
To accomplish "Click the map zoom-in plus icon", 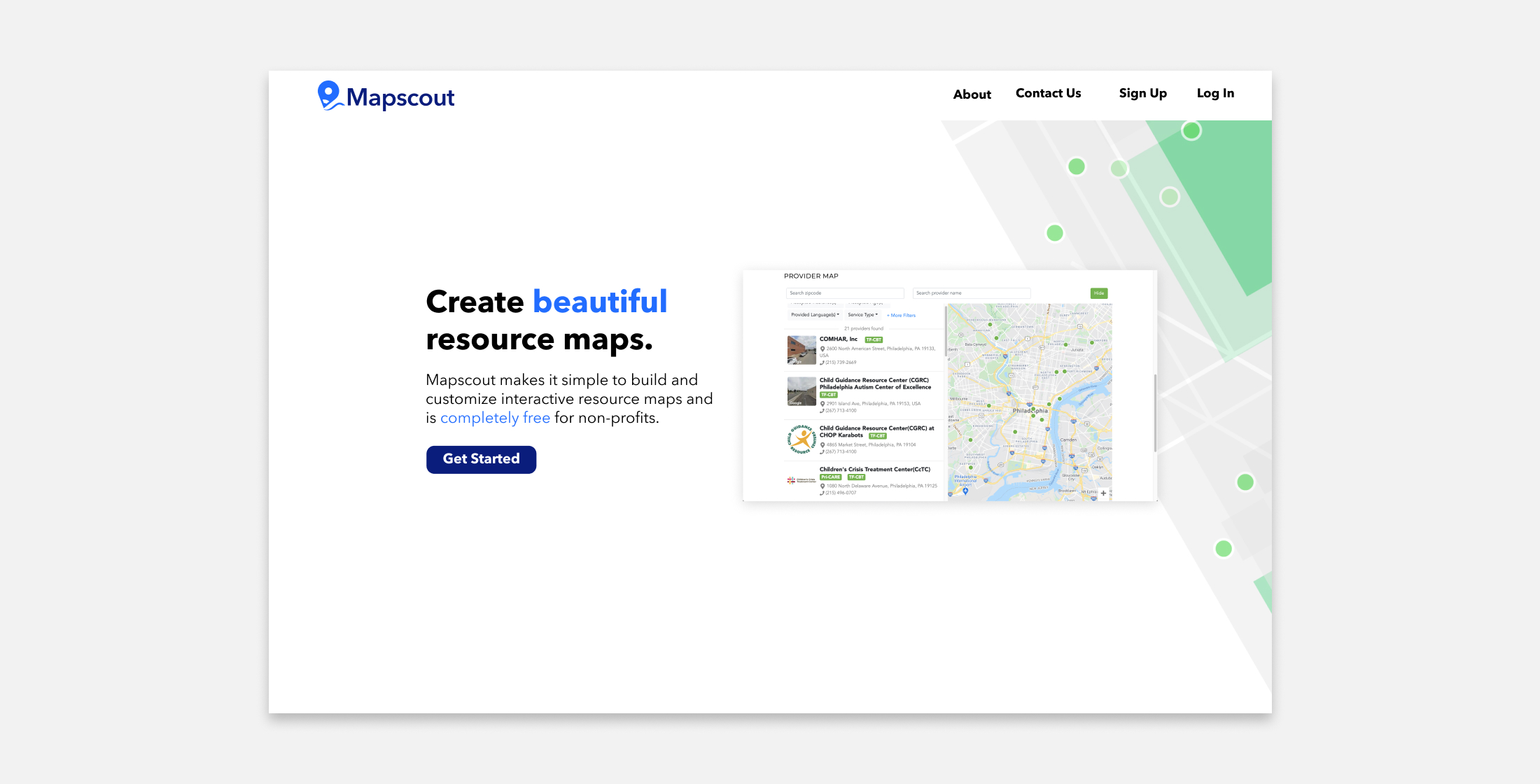I will pos(1103,493).
